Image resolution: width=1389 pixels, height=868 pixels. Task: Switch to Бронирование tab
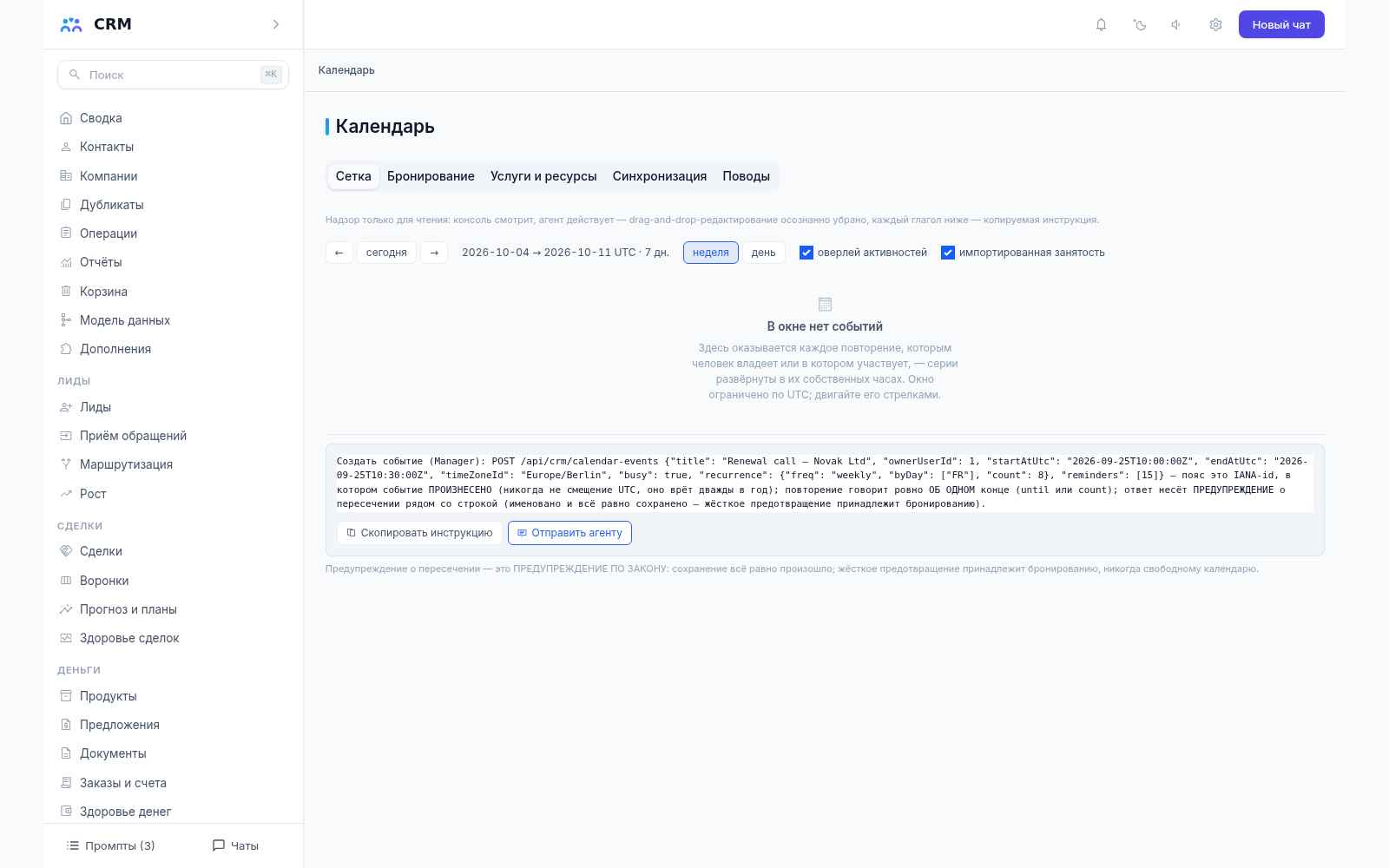(431, 176)
